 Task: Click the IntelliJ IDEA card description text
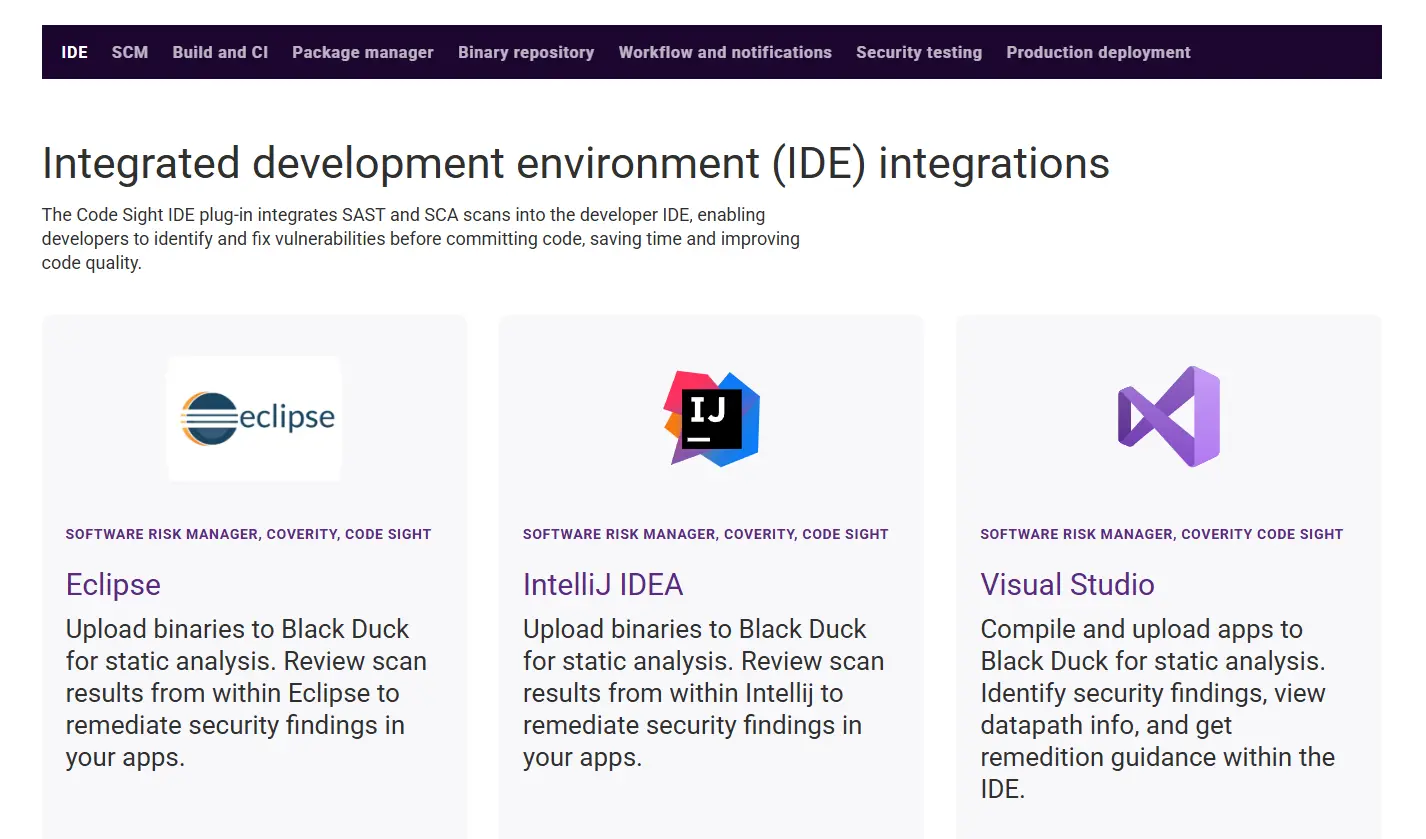click(703, 693)
